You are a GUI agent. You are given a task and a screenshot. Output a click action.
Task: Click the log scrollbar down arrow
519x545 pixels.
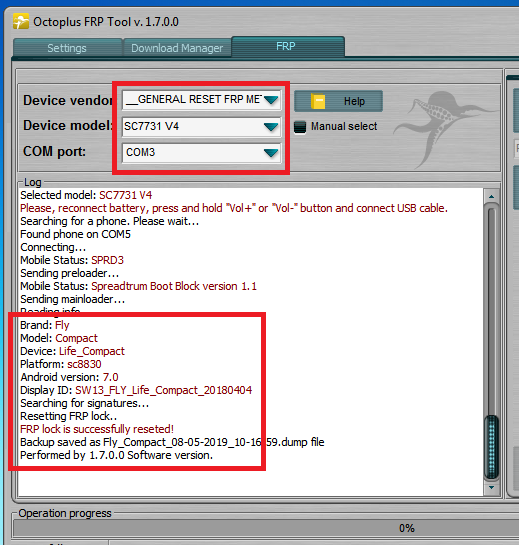click(x=491, y=487)
